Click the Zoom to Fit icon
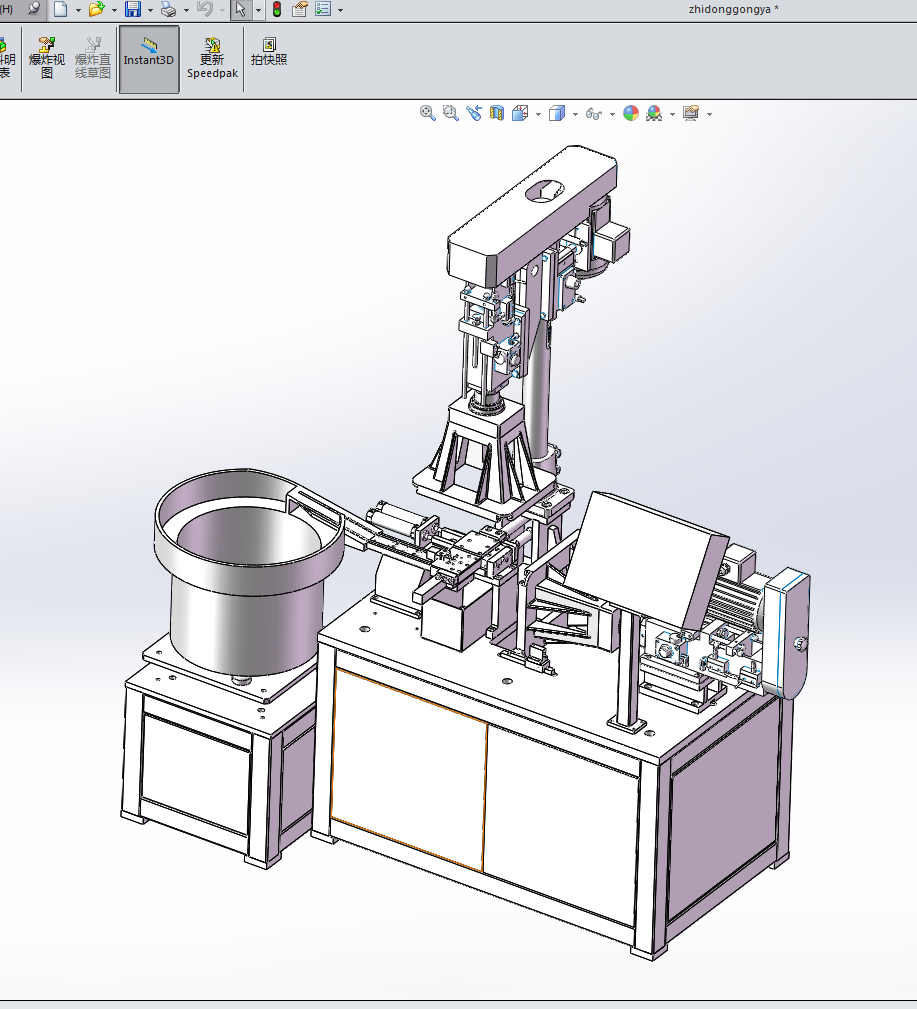The image size is (917, 1009). [428, 114]
